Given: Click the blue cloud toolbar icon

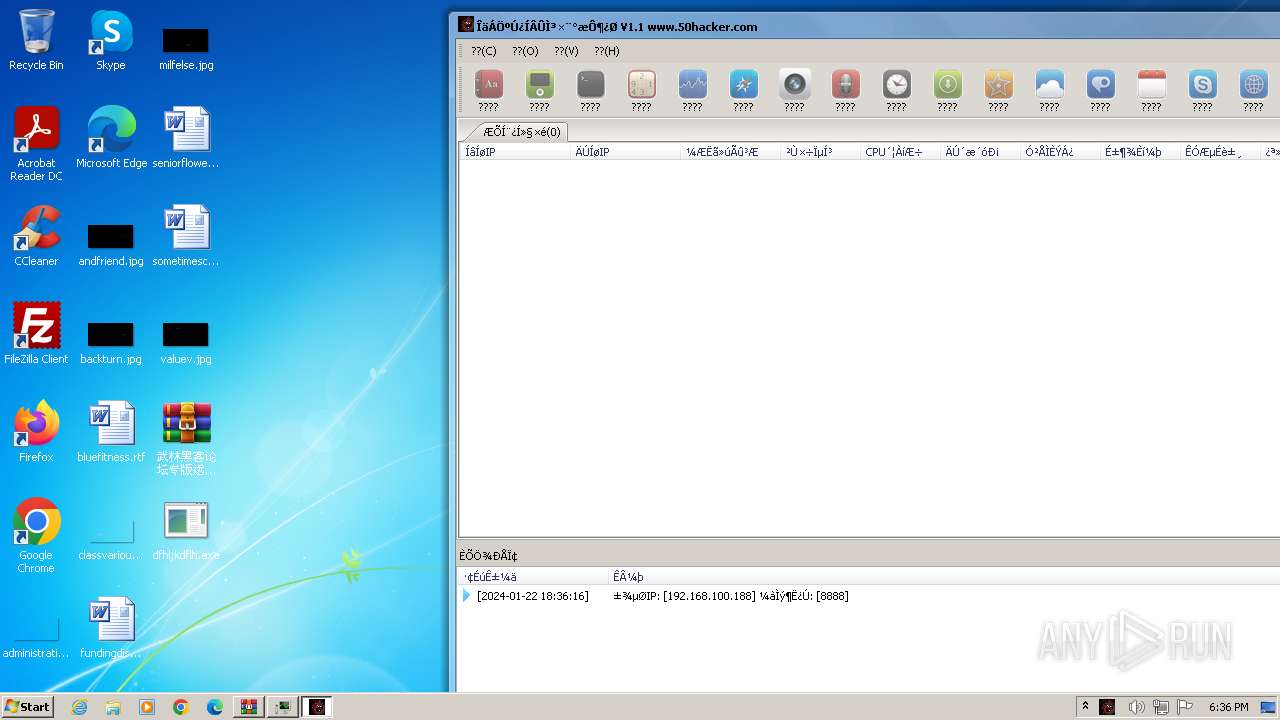Looking at the screenshot, I should (x=1049, y=85).
